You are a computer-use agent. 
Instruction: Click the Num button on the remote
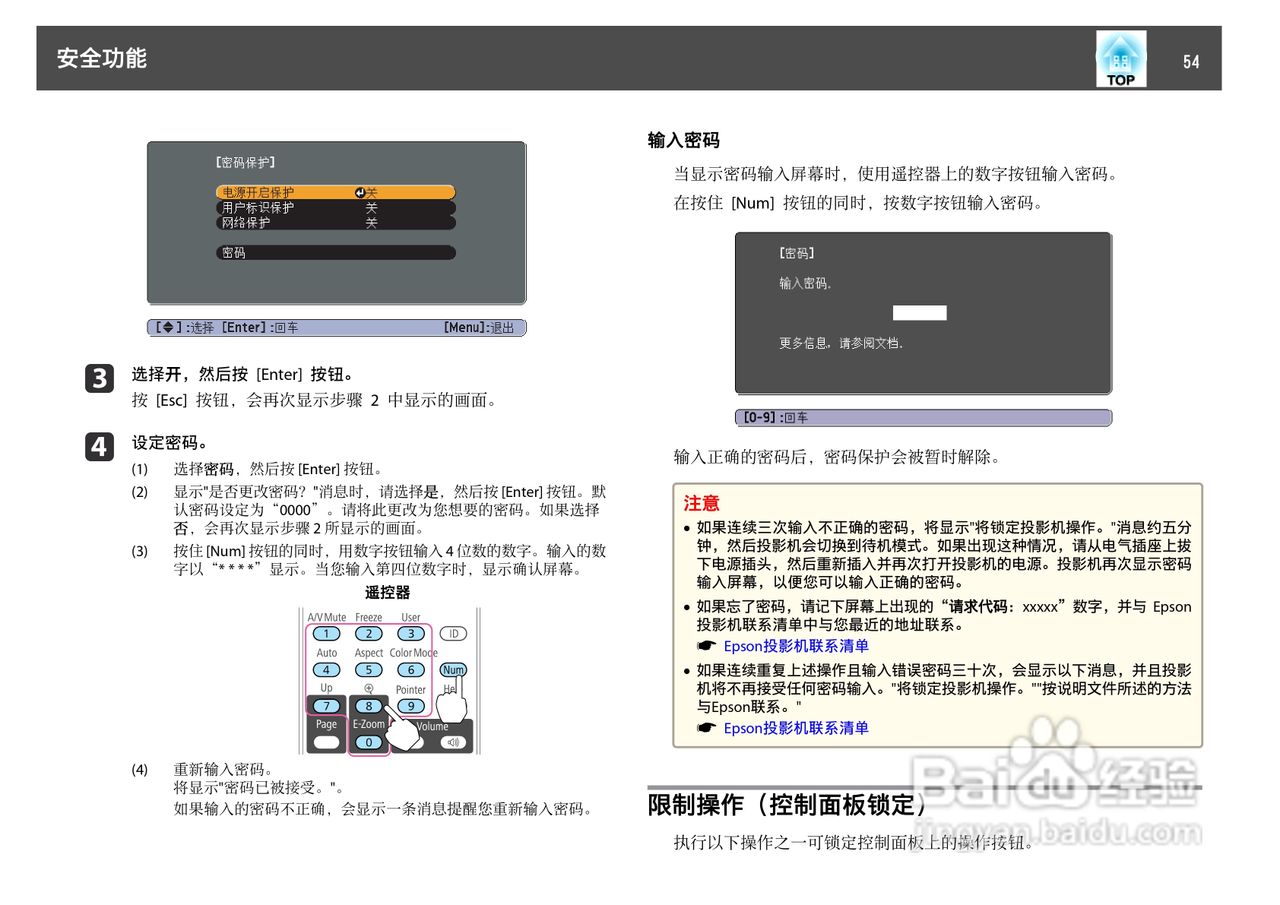(453, 670)
